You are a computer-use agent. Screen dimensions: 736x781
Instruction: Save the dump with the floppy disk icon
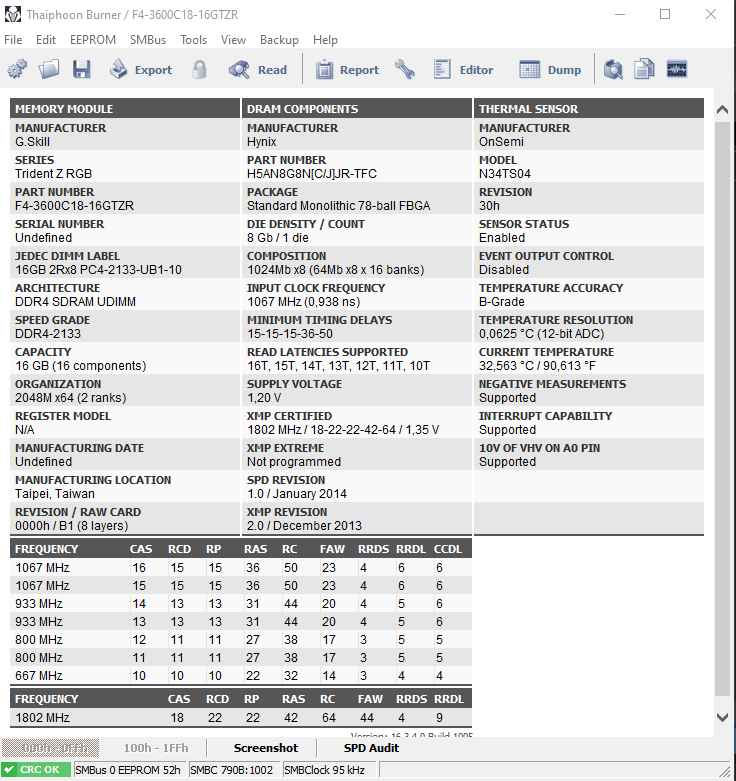[82, 69]
